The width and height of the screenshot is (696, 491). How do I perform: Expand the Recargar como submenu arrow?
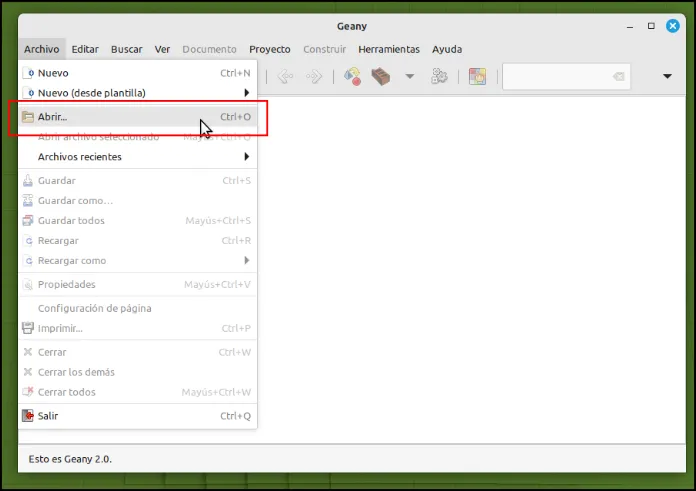247,261
